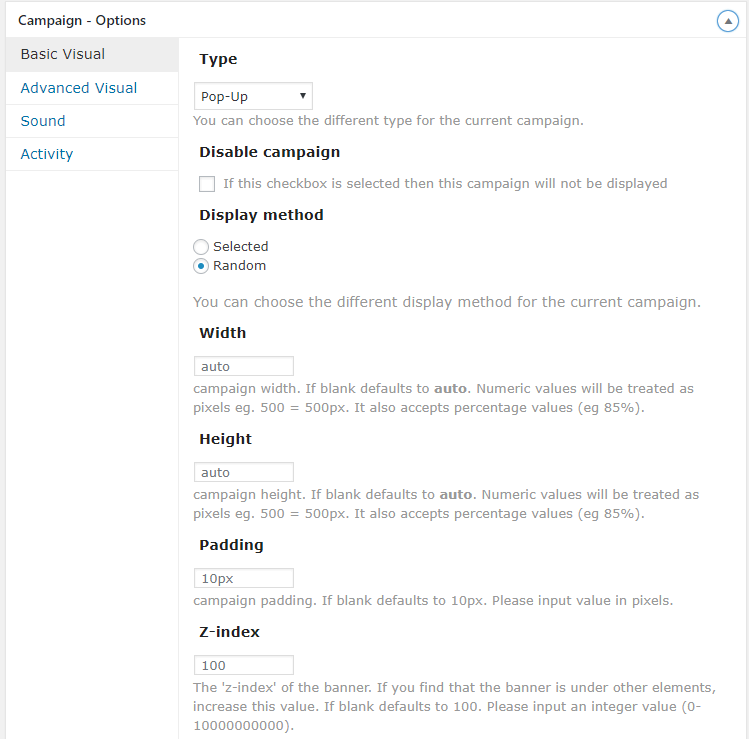Switch to the Basic Visual tab
The image size is (749, 739).
(63, 54)
